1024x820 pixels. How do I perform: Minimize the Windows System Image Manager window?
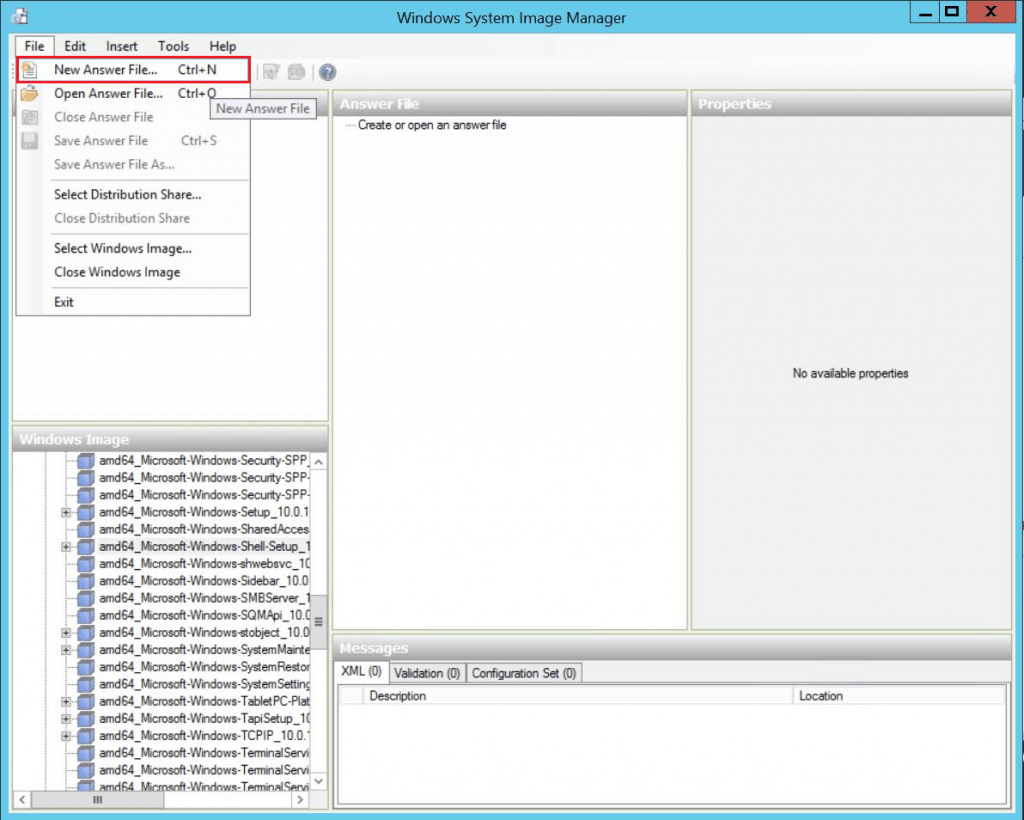(x=925, y=12)
